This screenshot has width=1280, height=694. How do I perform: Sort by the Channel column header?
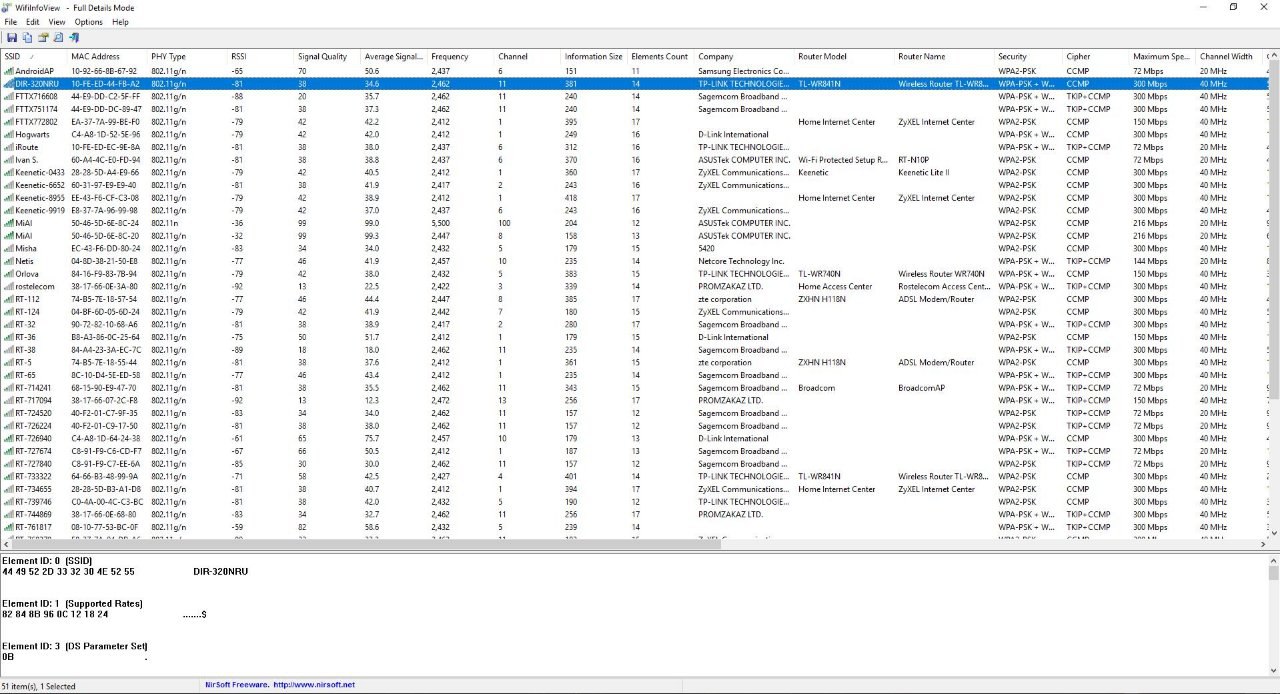pyautogui.click(x=527, y=57)
